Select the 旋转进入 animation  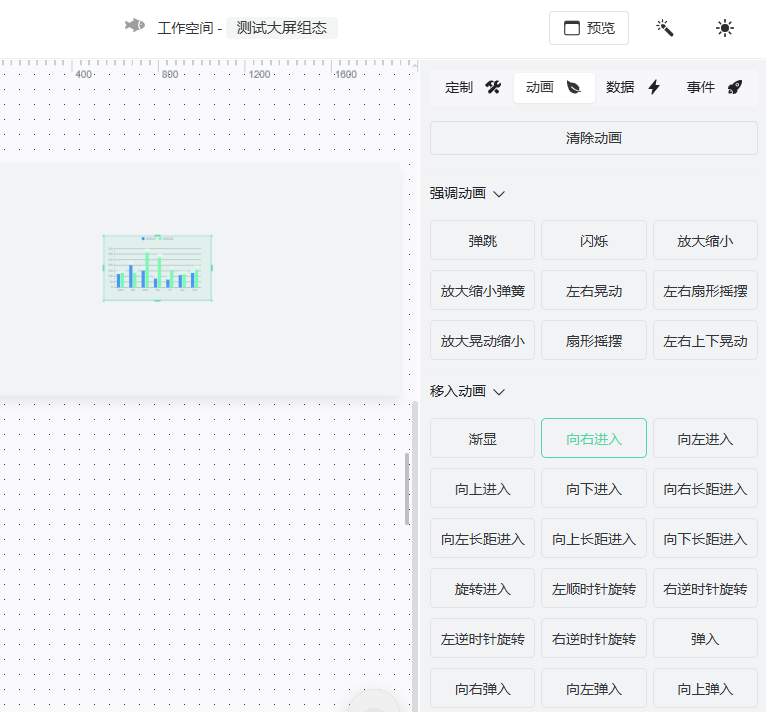click(482, 588)
